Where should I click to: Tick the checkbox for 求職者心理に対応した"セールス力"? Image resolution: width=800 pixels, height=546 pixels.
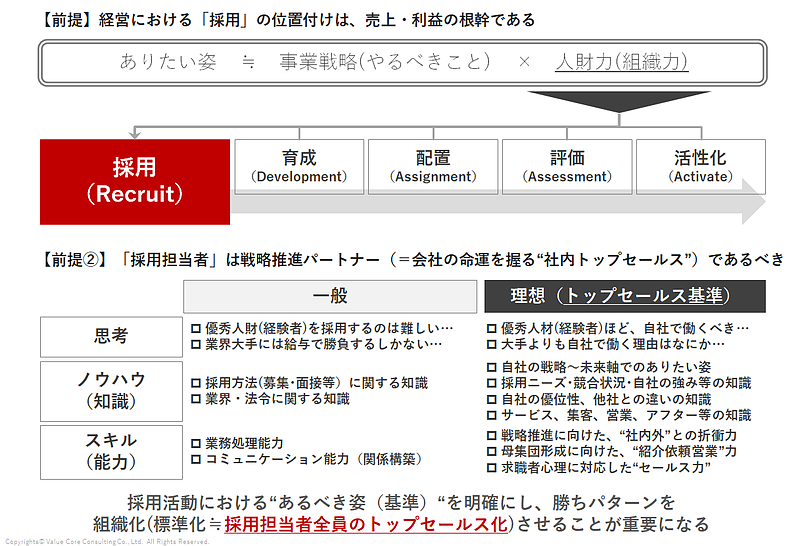491,467
